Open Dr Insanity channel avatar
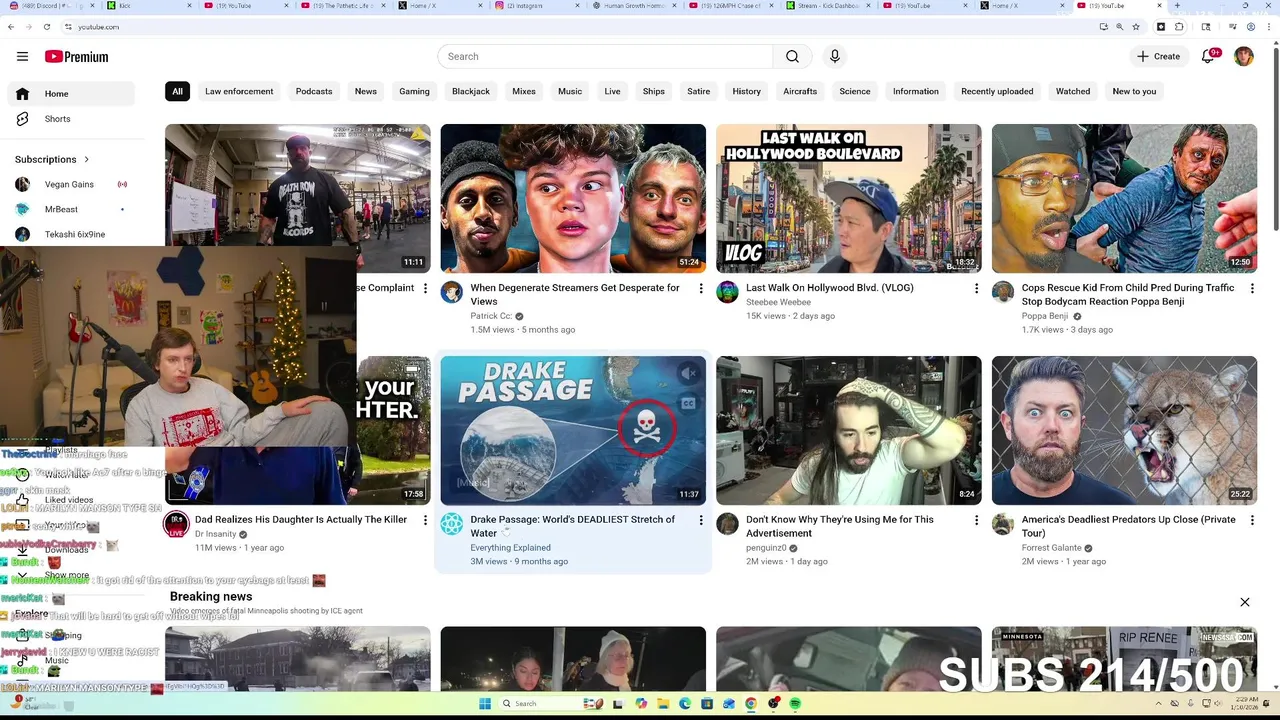 click(177, 524)
